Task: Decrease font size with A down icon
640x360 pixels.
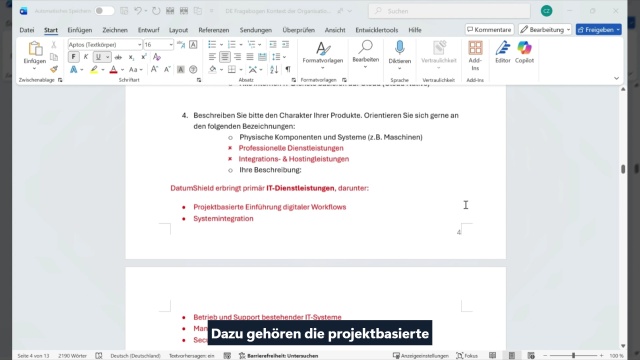Action: (x=167, y=69)
